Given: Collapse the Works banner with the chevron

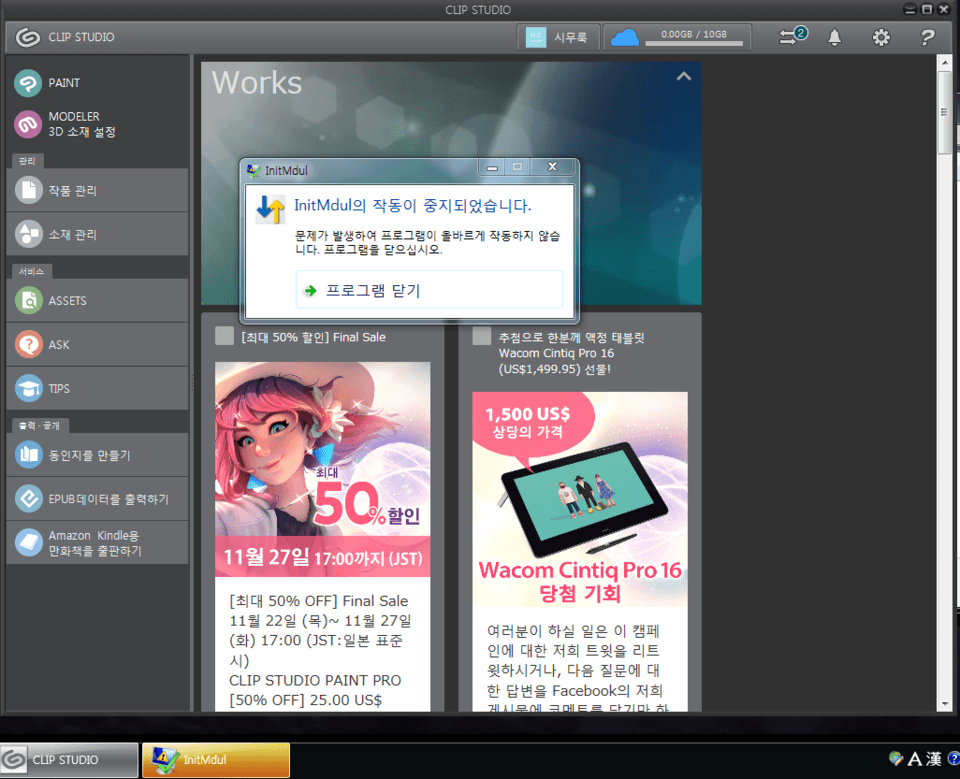Looking at the screenshot, I should pos(683,77).
